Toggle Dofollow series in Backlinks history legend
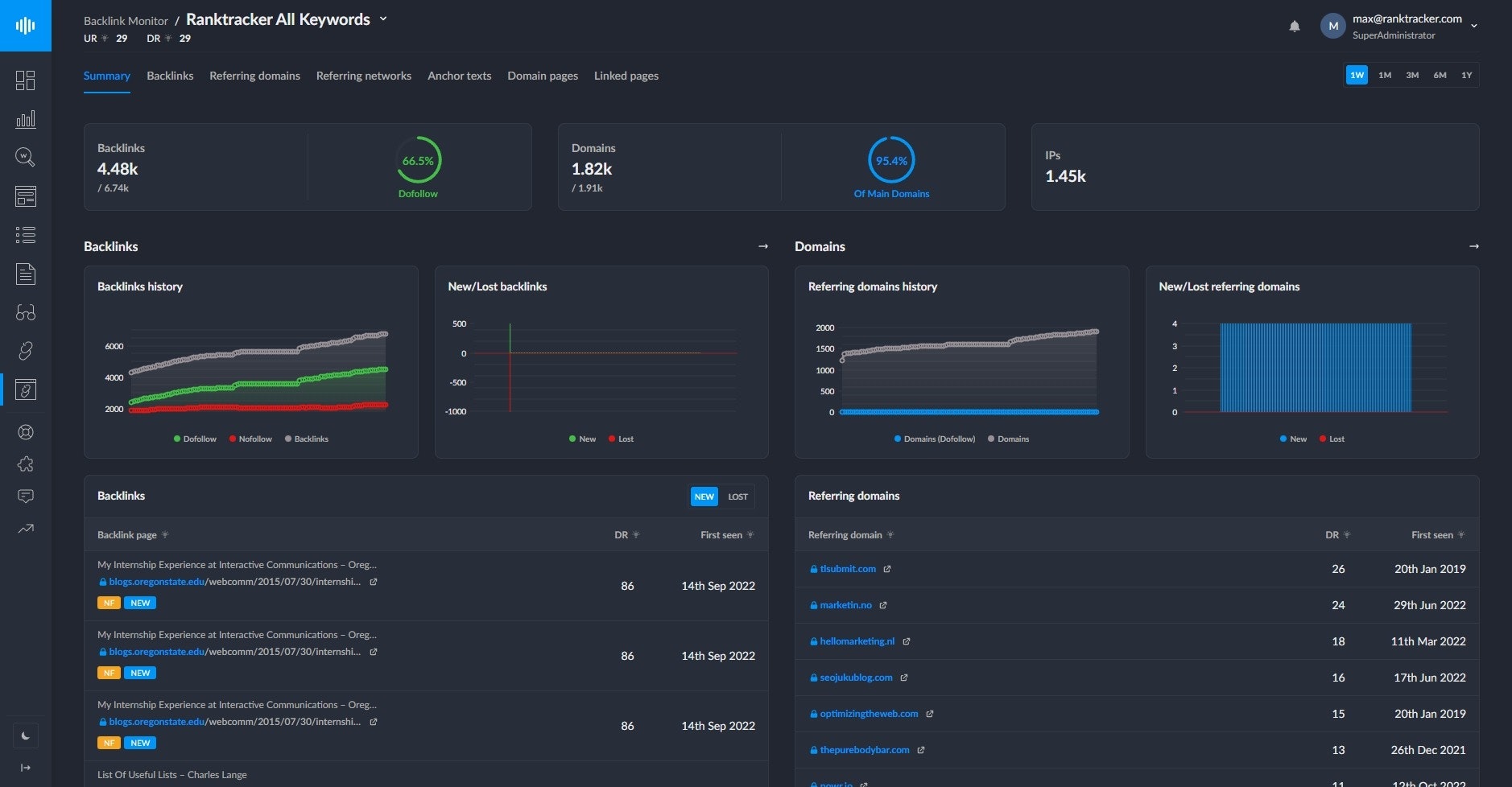The width and height of the screenshot is (1512, 787). click(195, 439)
